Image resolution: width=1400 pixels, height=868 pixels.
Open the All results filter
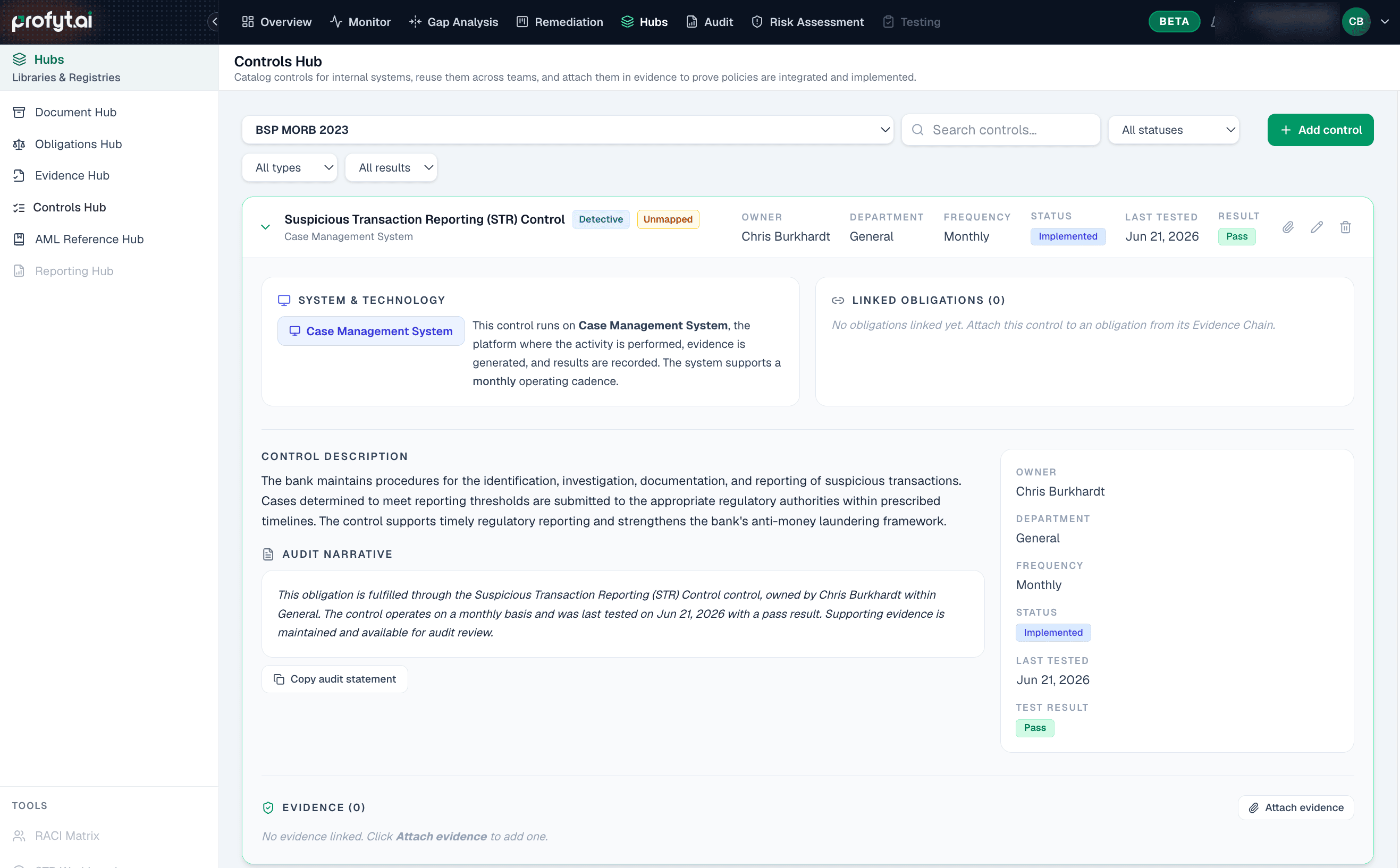coord(391,168)
